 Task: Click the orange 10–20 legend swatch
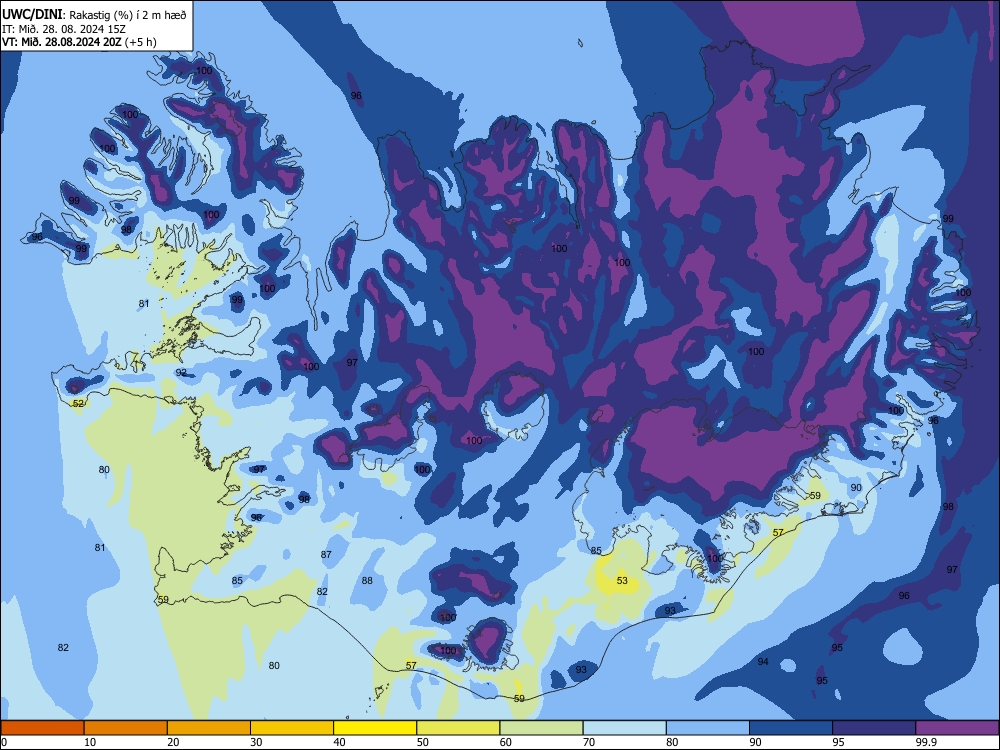(x=126, y=728)
